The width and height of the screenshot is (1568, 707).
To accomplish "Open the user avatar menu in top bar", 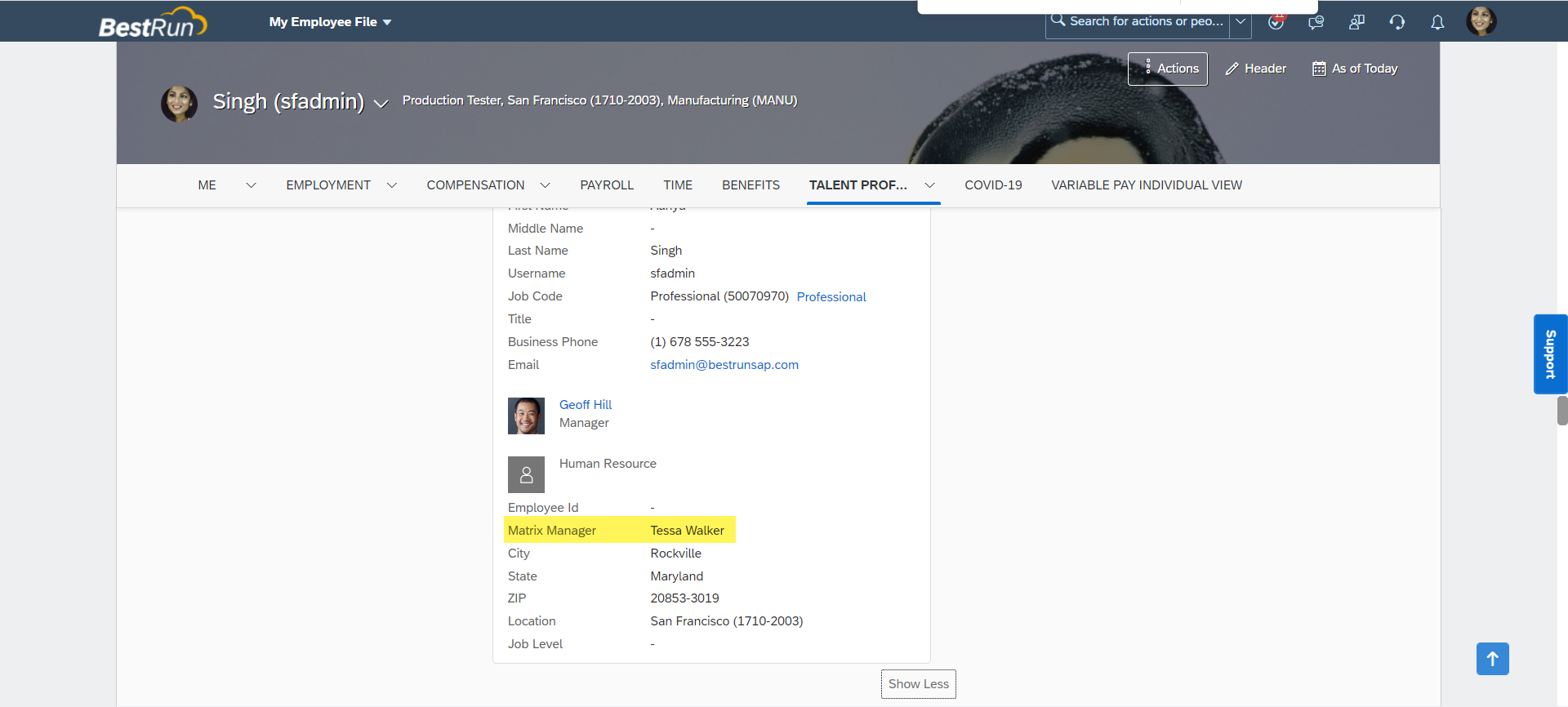I will tap(1481, 21).
